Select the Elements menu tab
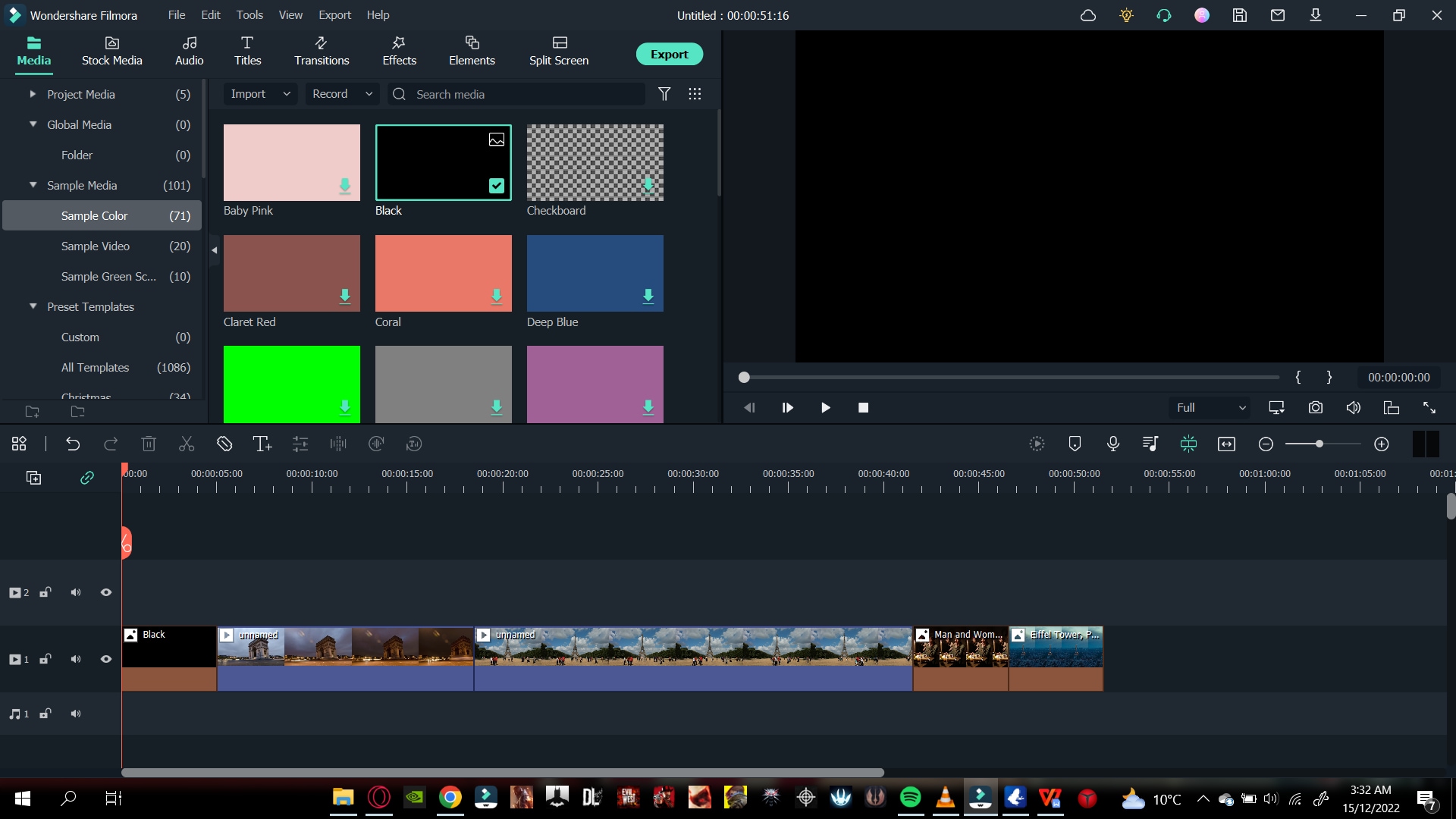 471,50
